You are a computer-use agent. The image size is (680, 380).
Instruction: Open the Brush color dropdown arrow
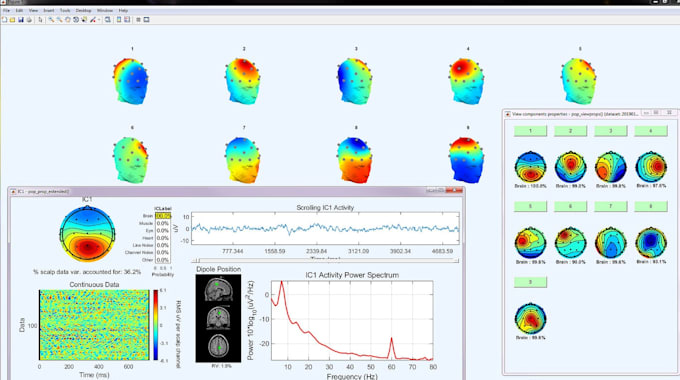coord(99,20)
